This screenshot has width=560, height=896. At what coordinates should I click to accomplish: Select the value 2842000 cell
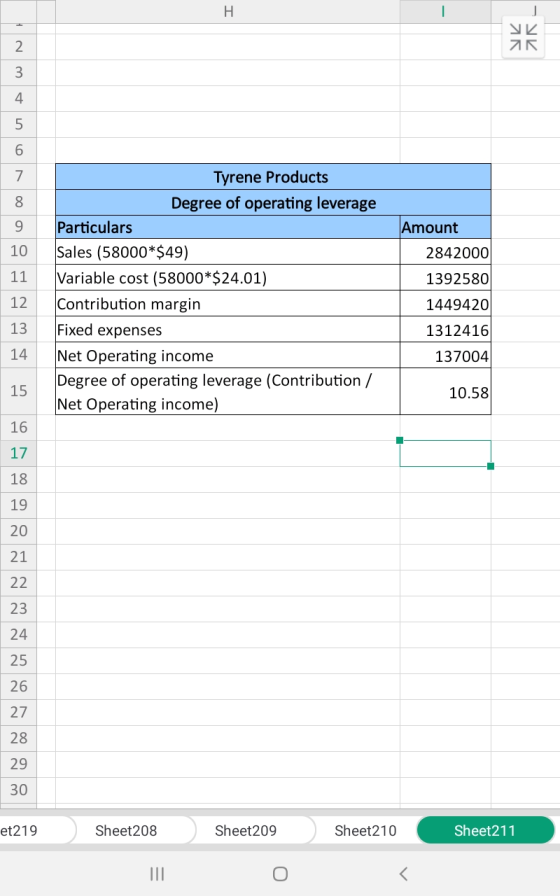[445, 251]
